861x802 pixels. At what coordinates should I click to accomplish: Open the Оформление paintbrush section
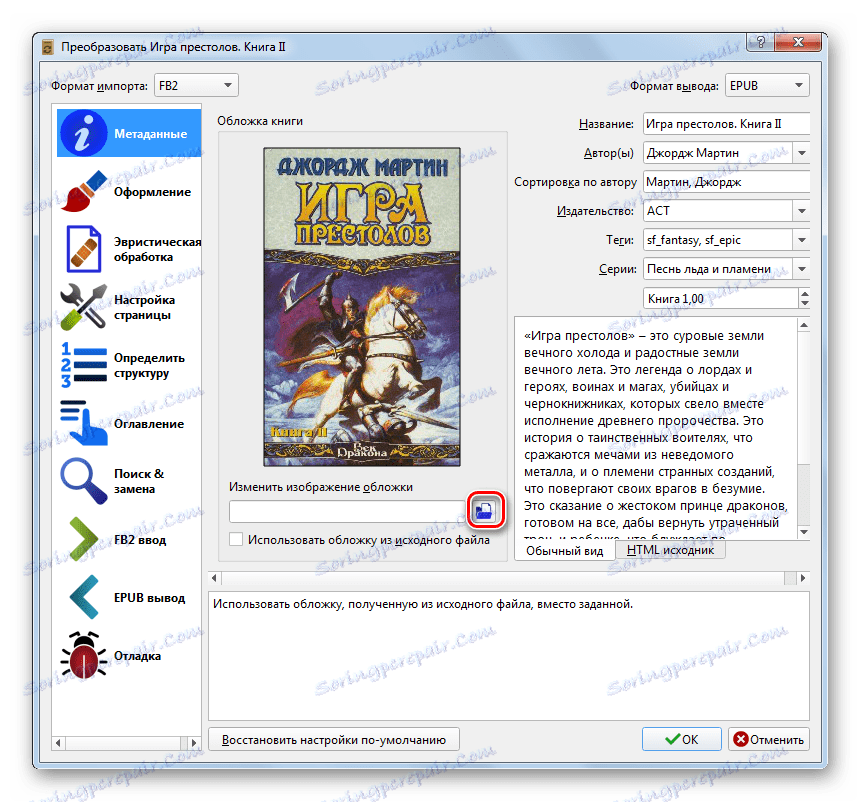coord(129,192)
